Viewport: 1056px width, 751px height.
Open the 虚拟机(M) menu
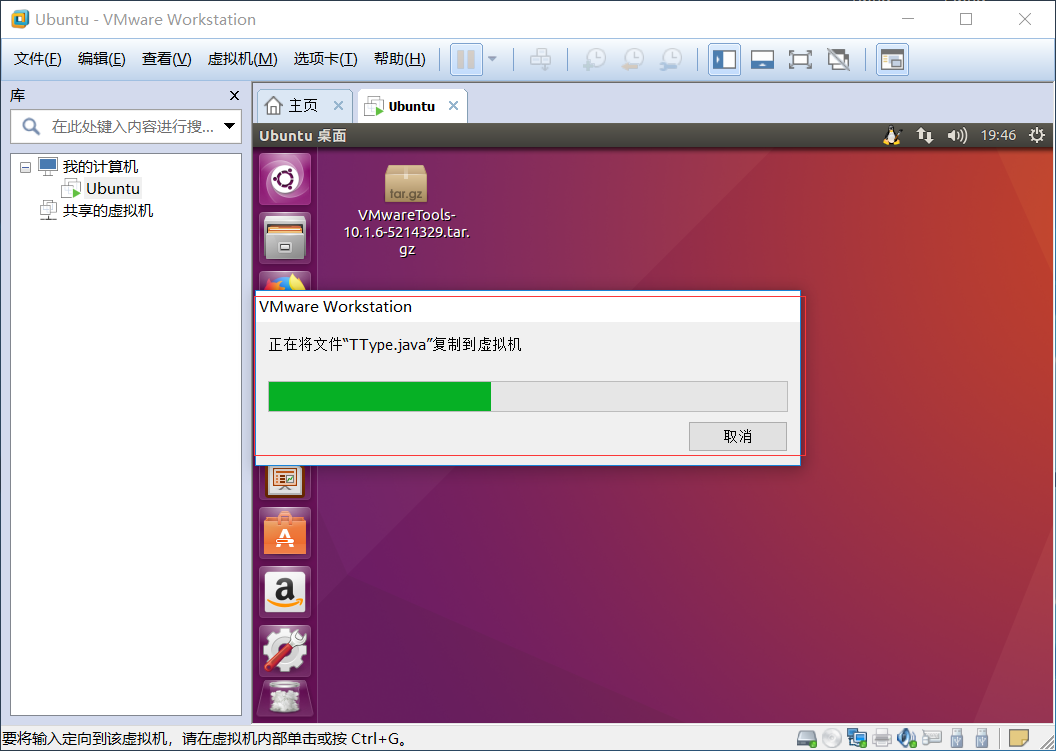pos(242,59)
